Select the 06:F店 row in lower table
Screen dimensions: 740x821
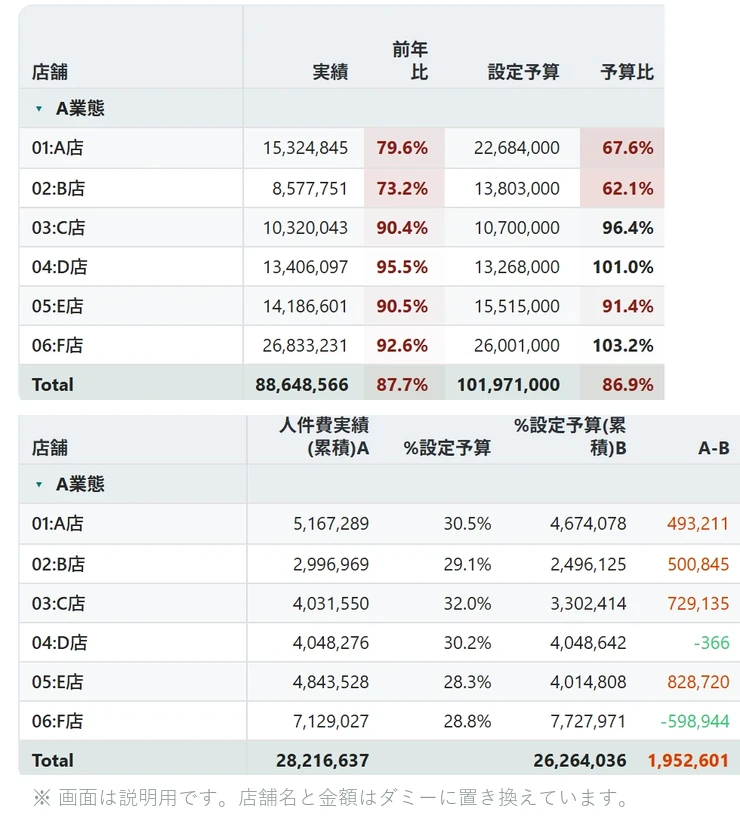pyautogui.click(x=379, y=722)
